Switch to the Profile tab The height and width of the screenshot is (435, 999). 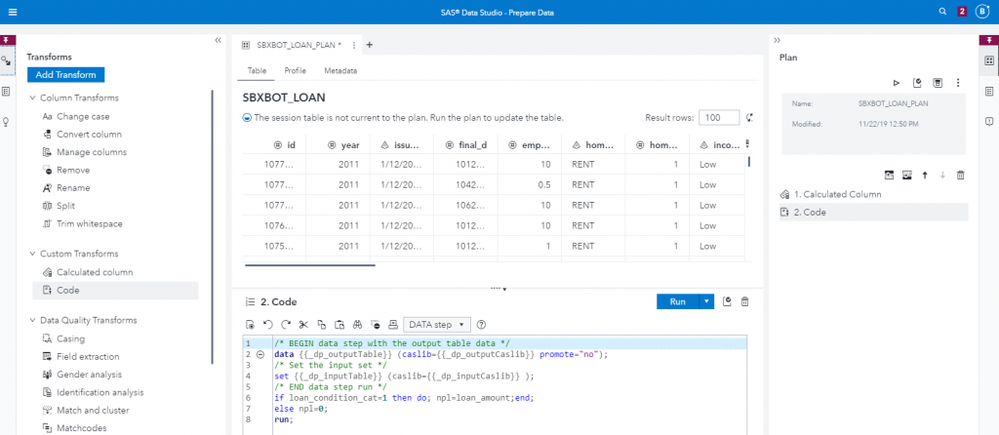click(x=295, y=71)
